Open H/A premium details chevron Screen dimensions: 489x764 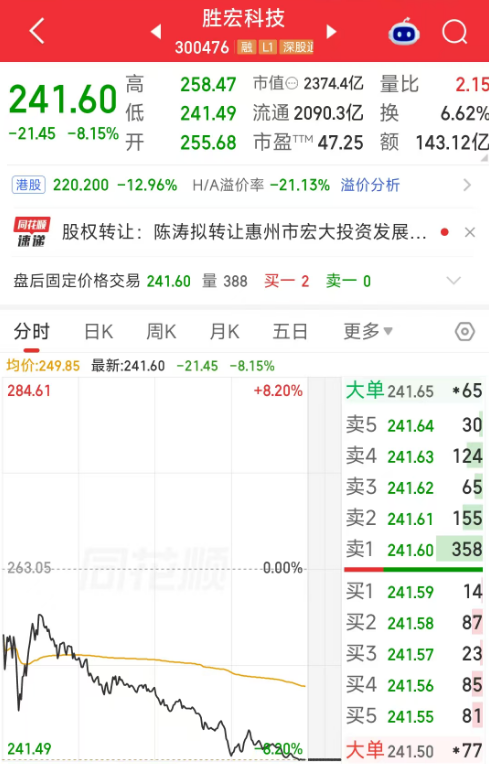pyautogui.click(x=467, y=185)
